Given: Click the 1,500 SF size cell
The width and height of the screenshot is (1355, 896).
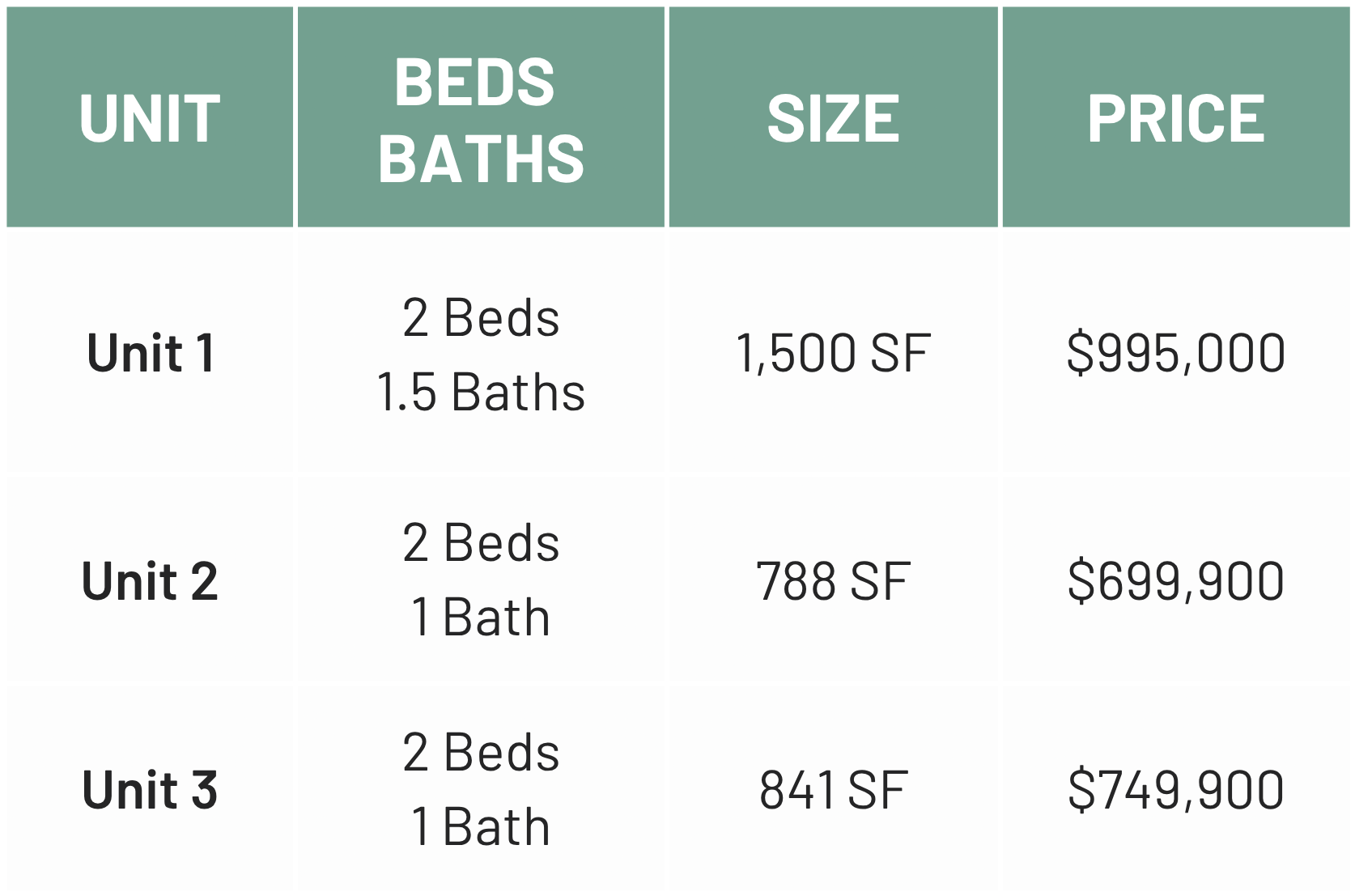Looking at the screenshot, I should [x=833, y=353].
